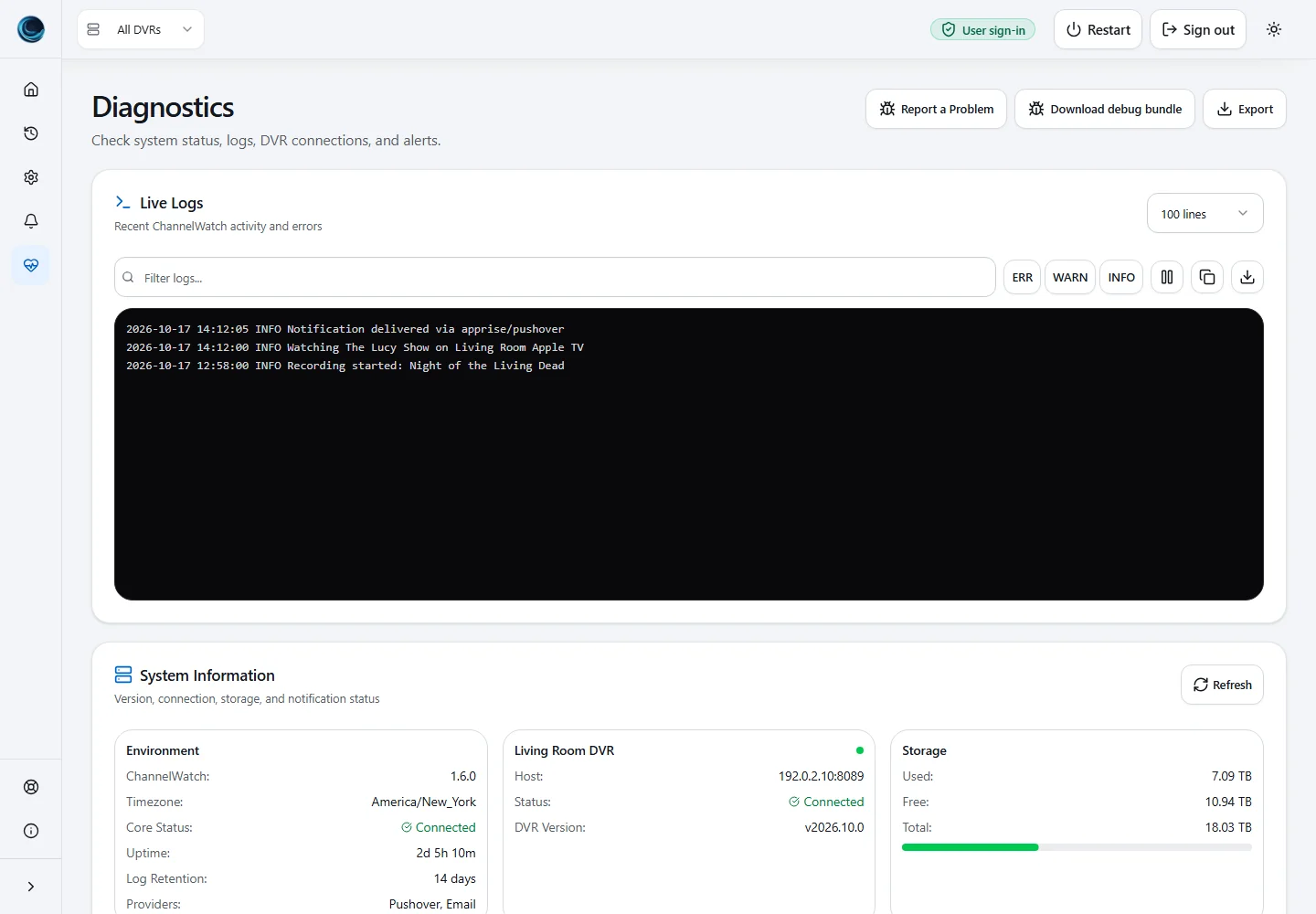Image resolution: width=1316 pixels, height=914 pixels.
Task: Toggle the INFO log filter
Action: click(1121, 277)
